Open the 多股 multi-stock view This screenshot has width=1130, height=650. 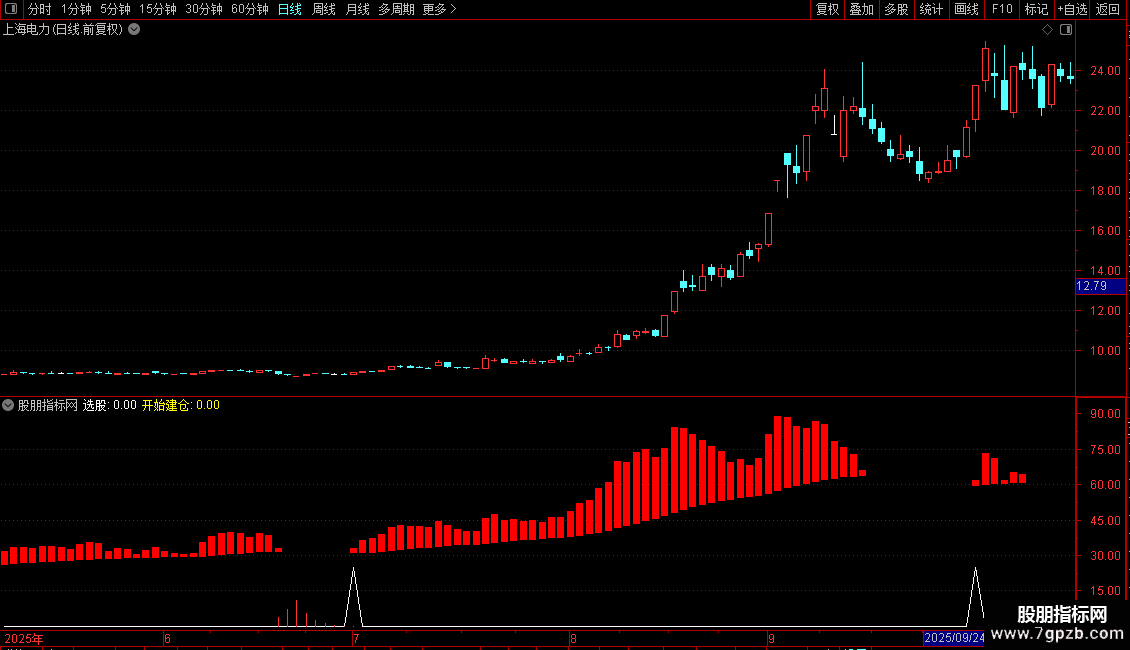point(896,9)
